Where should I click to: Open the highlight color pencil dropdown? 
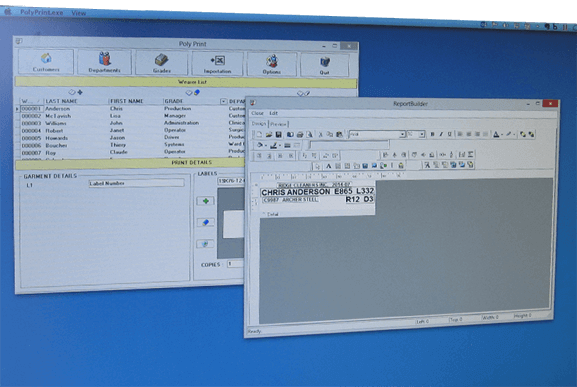pos(514,134)
